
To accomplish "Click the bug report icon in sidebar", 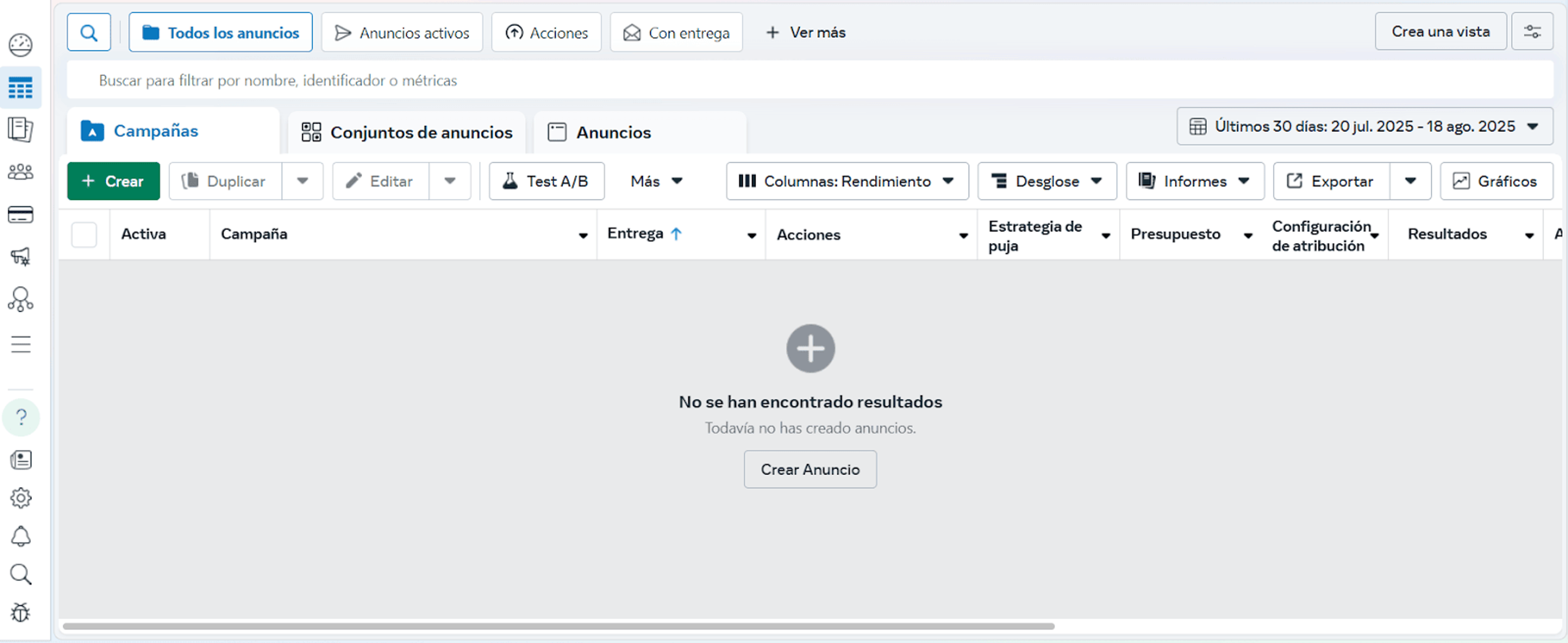I will click(x=21, y=612).
